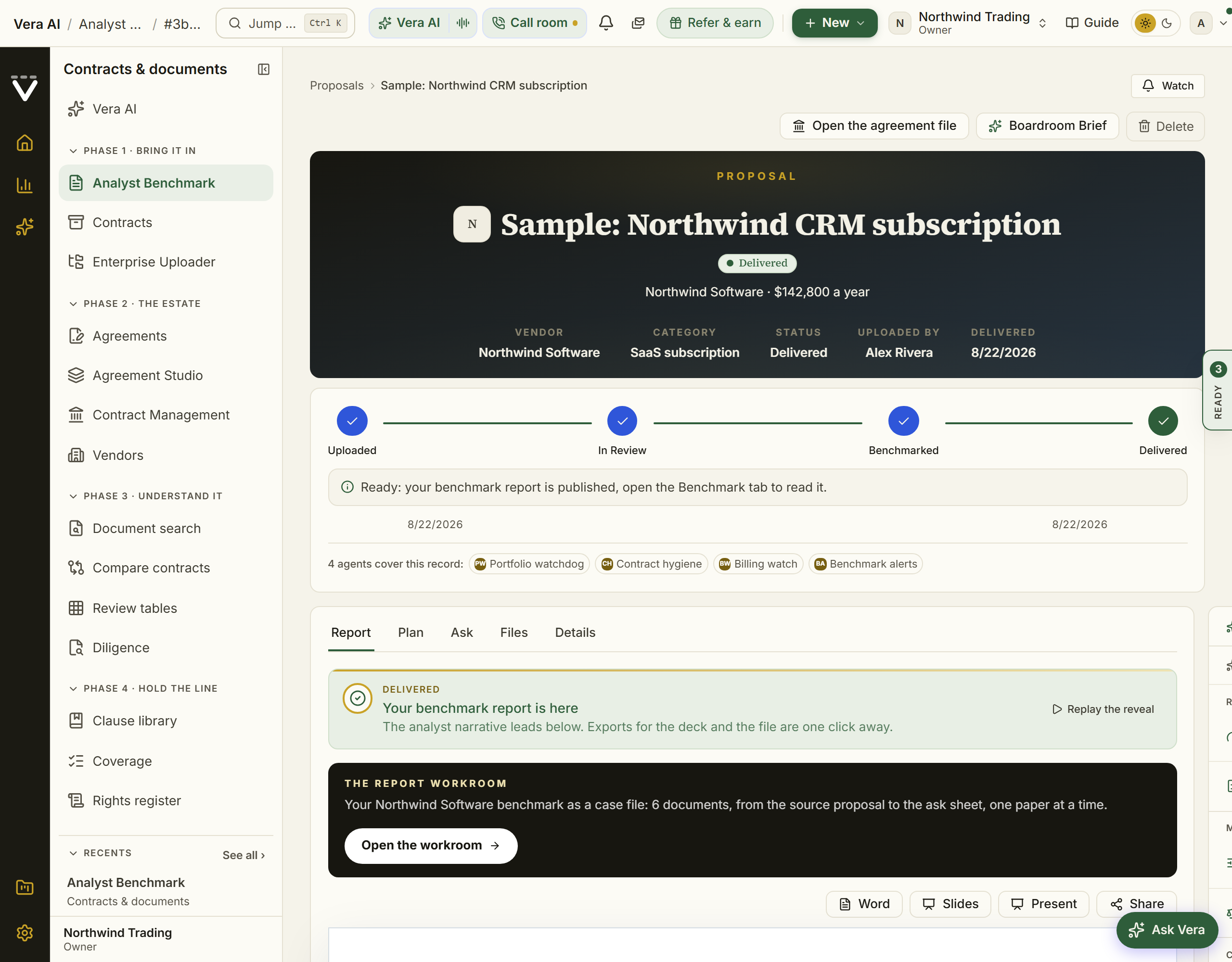Click Open the agreement file button
The image size is (1232, 962).
click(x=874, y=126)
